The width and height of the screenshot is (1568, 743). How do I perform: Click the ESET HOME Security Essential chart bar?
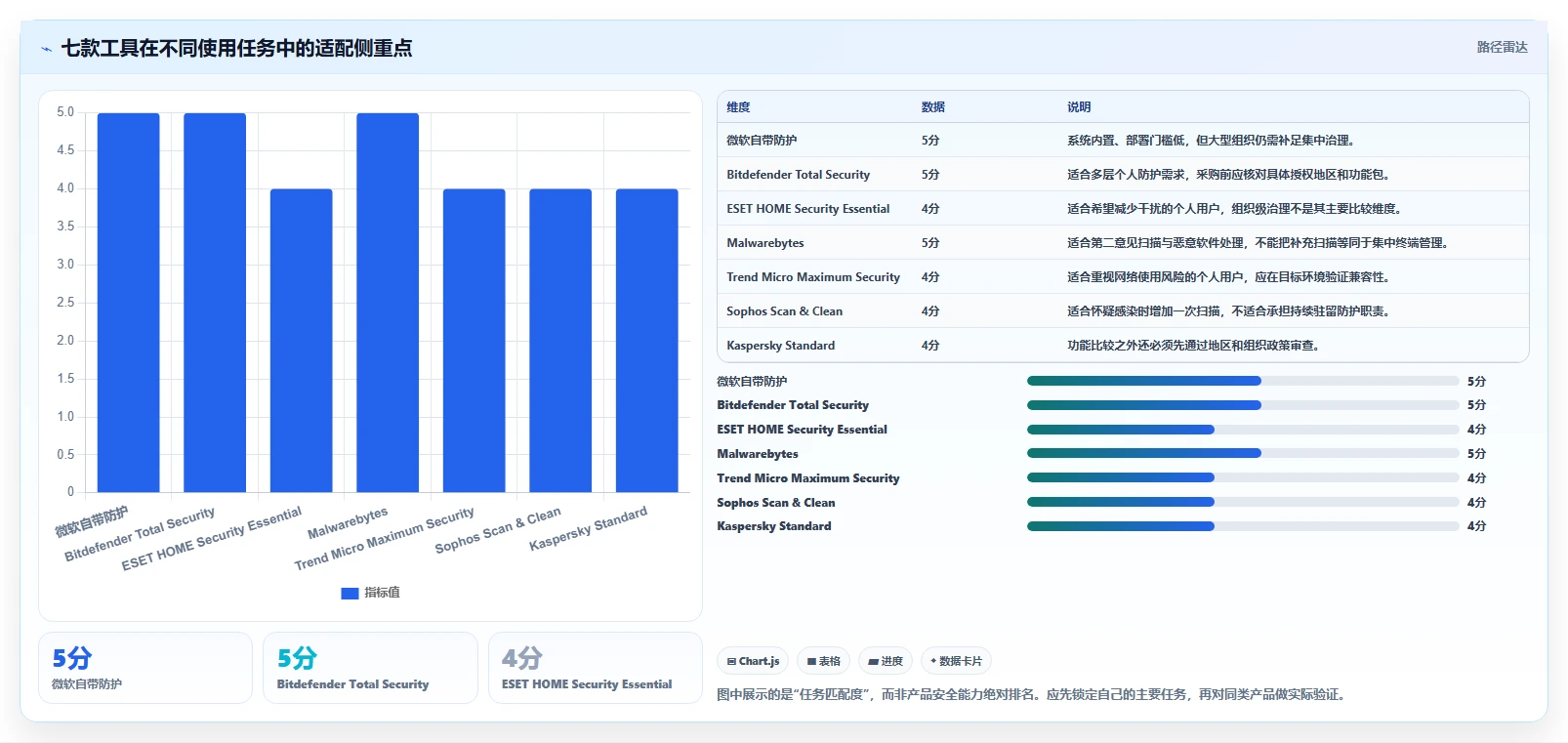click(x=301, y=341)
